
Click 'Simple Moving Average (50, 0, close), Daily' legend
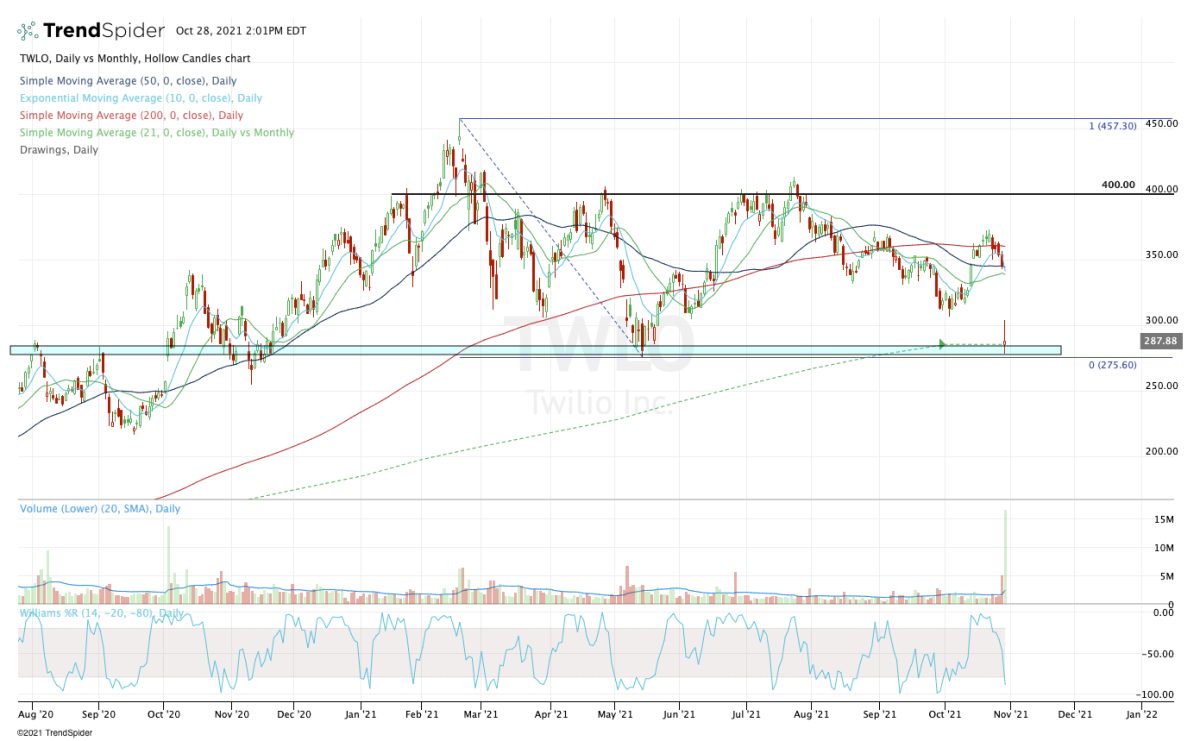tap(127, 80)
